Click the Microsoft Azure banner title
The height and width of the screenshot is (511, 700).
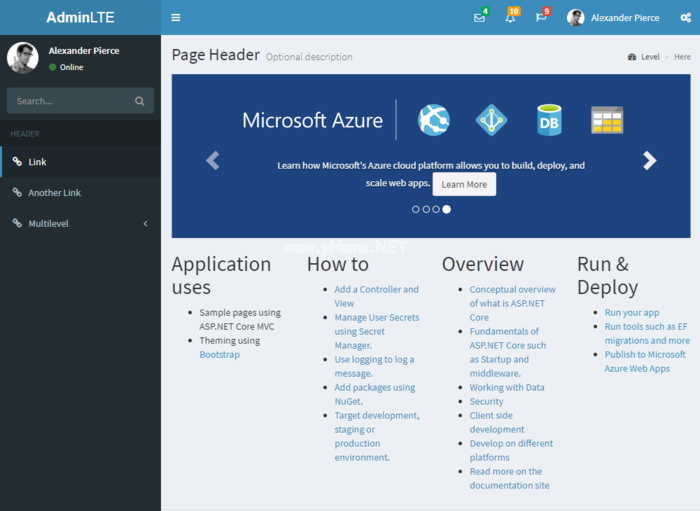click(312, 120)
